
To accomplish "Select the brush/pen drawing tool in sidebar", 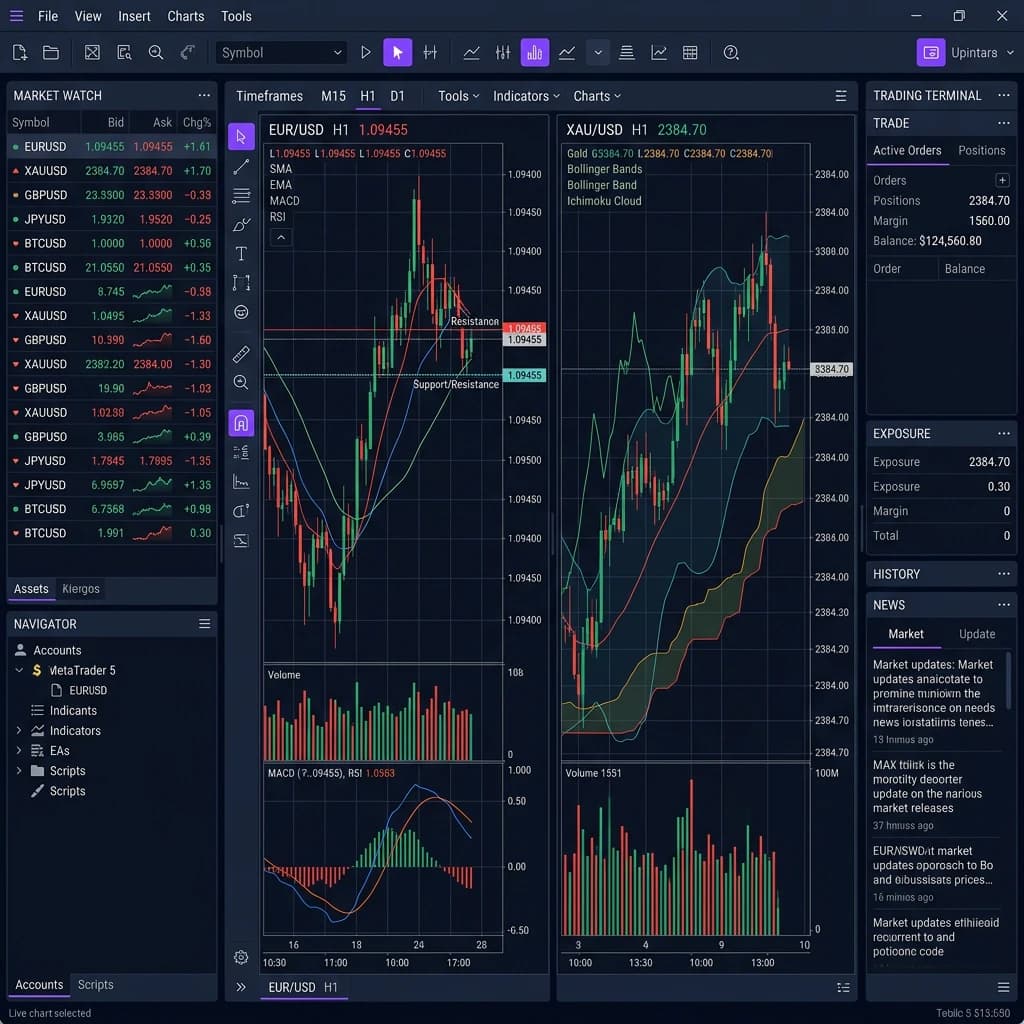I will point(241,225).
